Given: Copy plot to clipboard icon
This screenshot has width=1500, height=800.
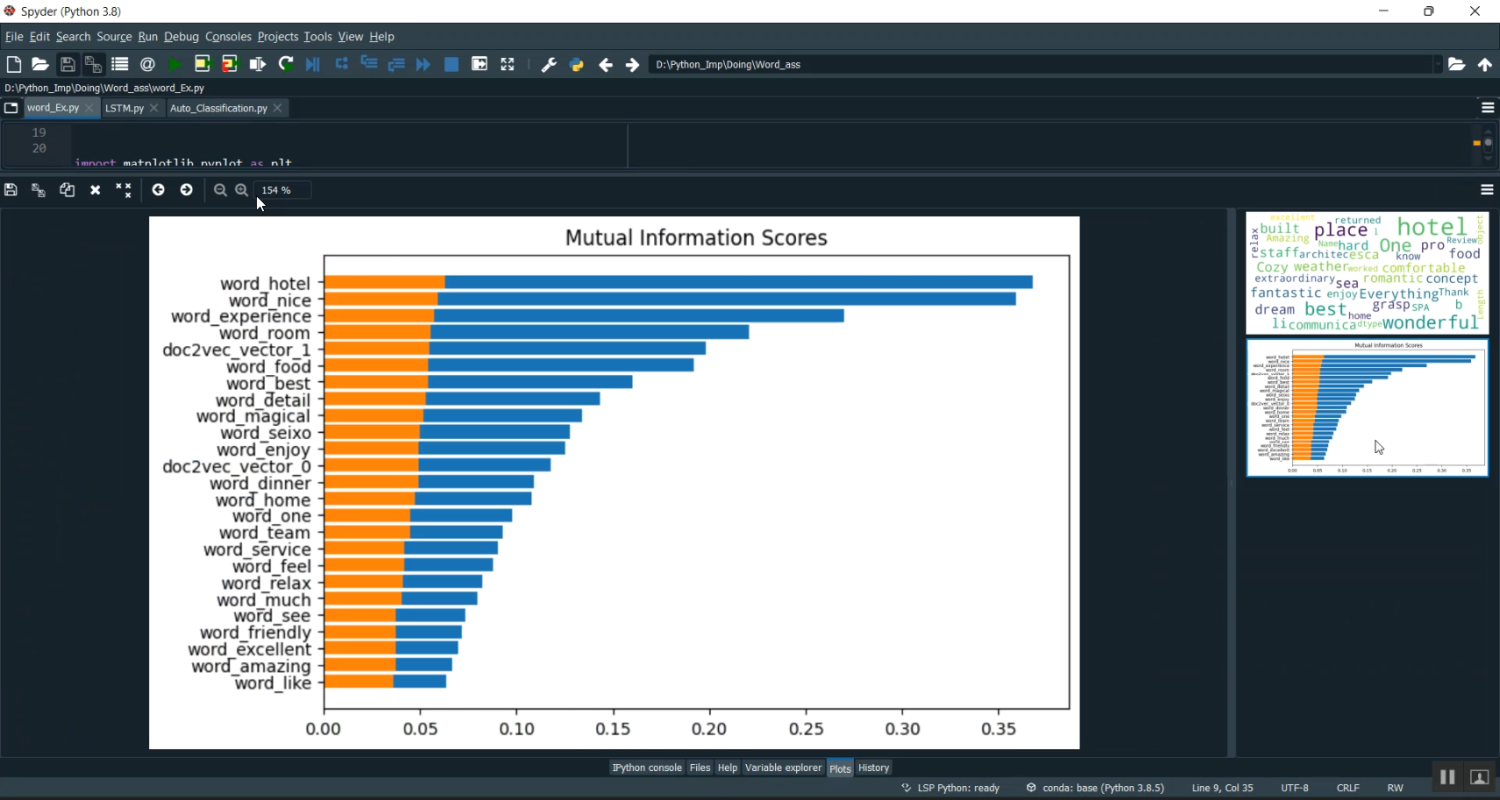Looking at the screenshot, I should click(x=67, y=190).
